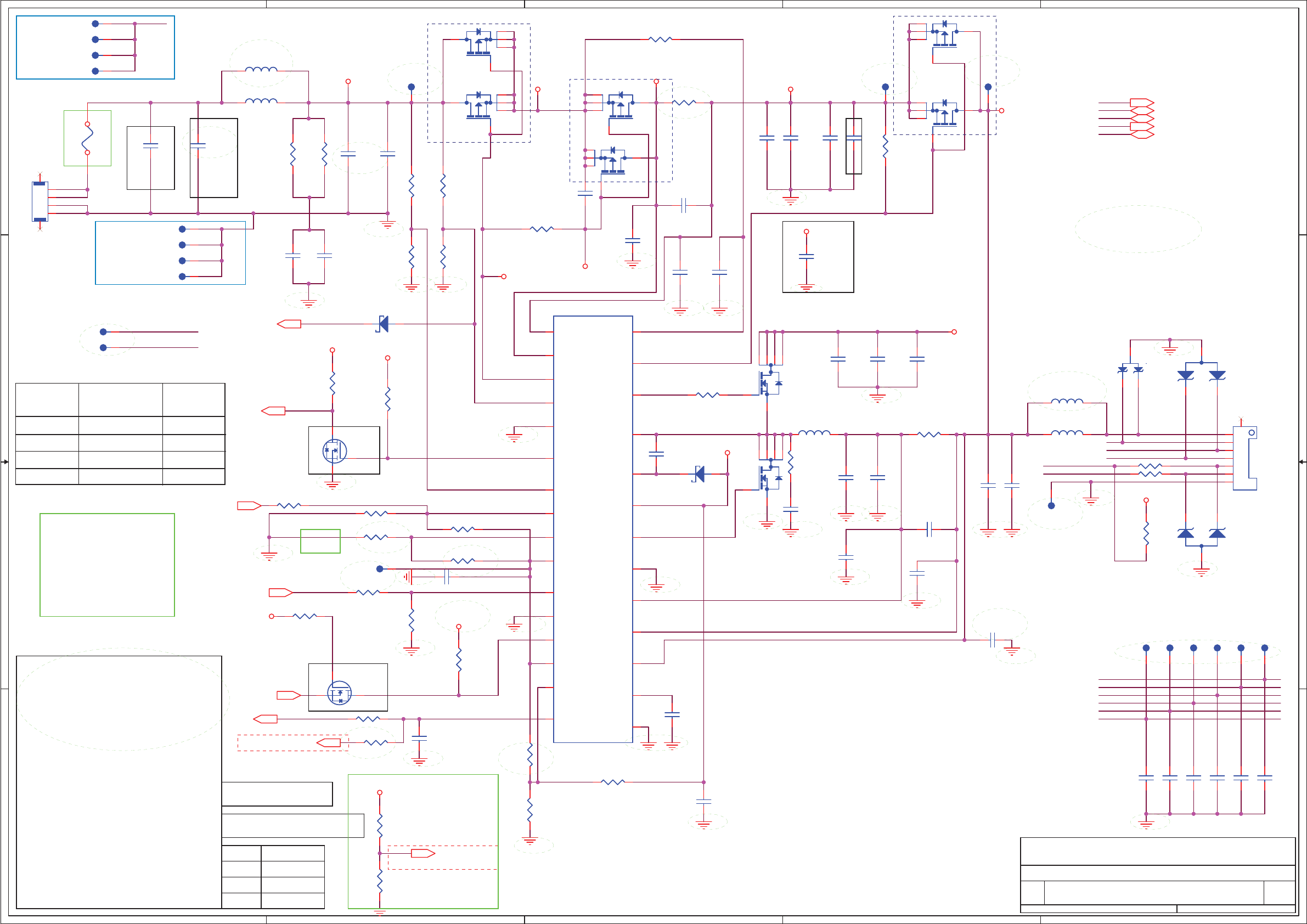Click the left-edge input connector symbol
Image resolution: width=1307 pixels, height=924 pixels.
pyautogui.click(x=40, y=201)
